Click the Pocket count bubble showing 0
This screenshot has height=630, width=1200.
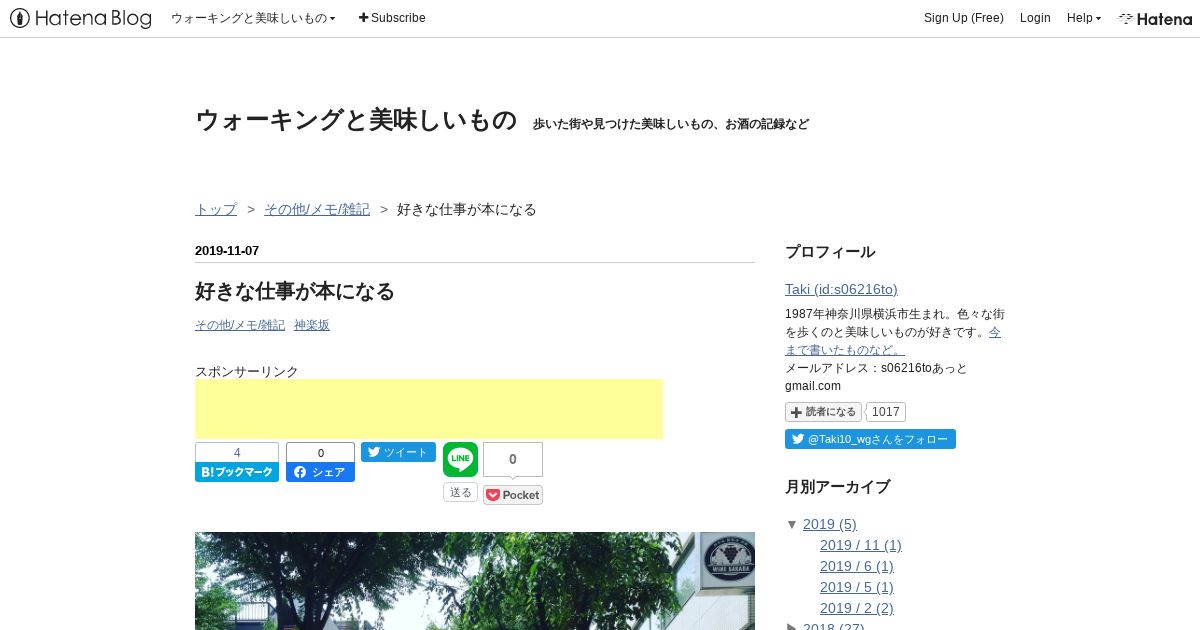[513, 459]
